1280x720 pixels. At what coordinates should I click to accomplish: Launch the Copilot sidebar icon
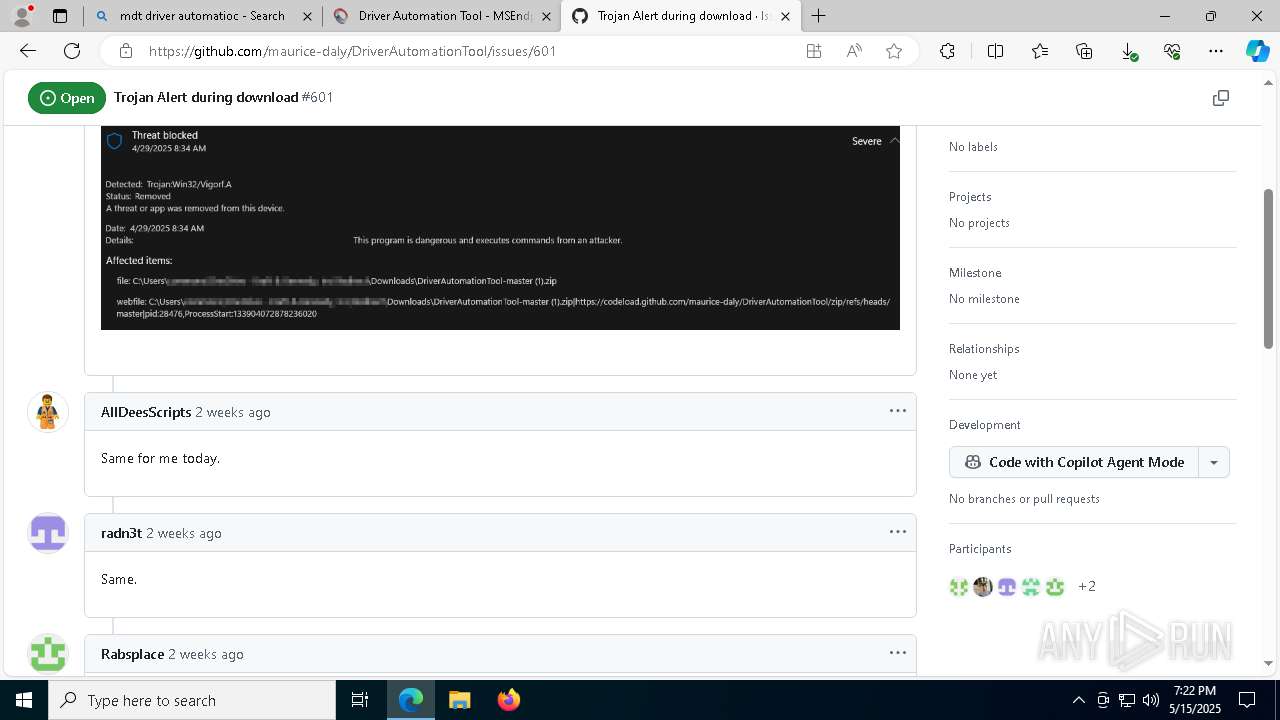coord(1257,51)
